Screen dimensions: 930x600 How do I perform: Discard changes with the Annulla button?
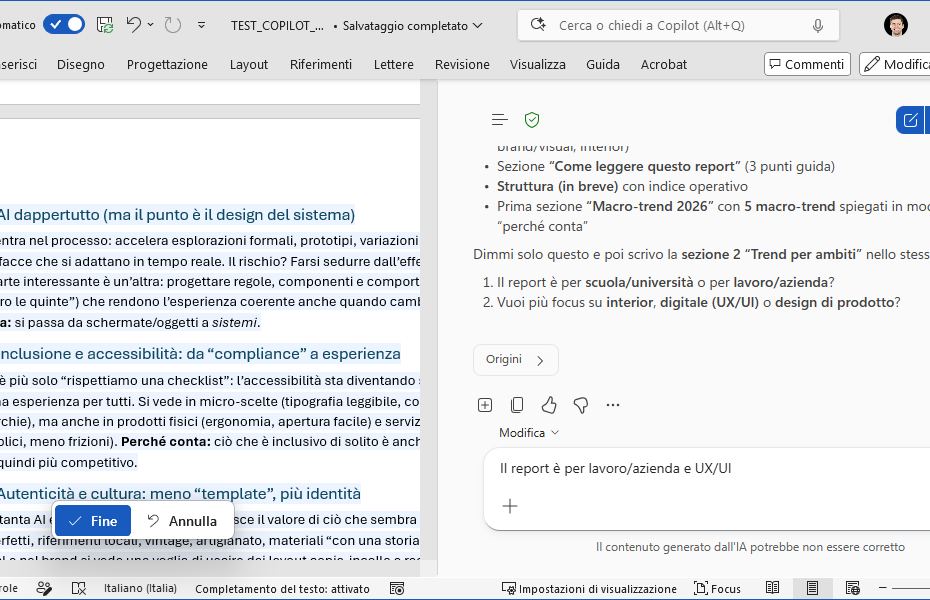pyautogui.click(x=182, y=521)
